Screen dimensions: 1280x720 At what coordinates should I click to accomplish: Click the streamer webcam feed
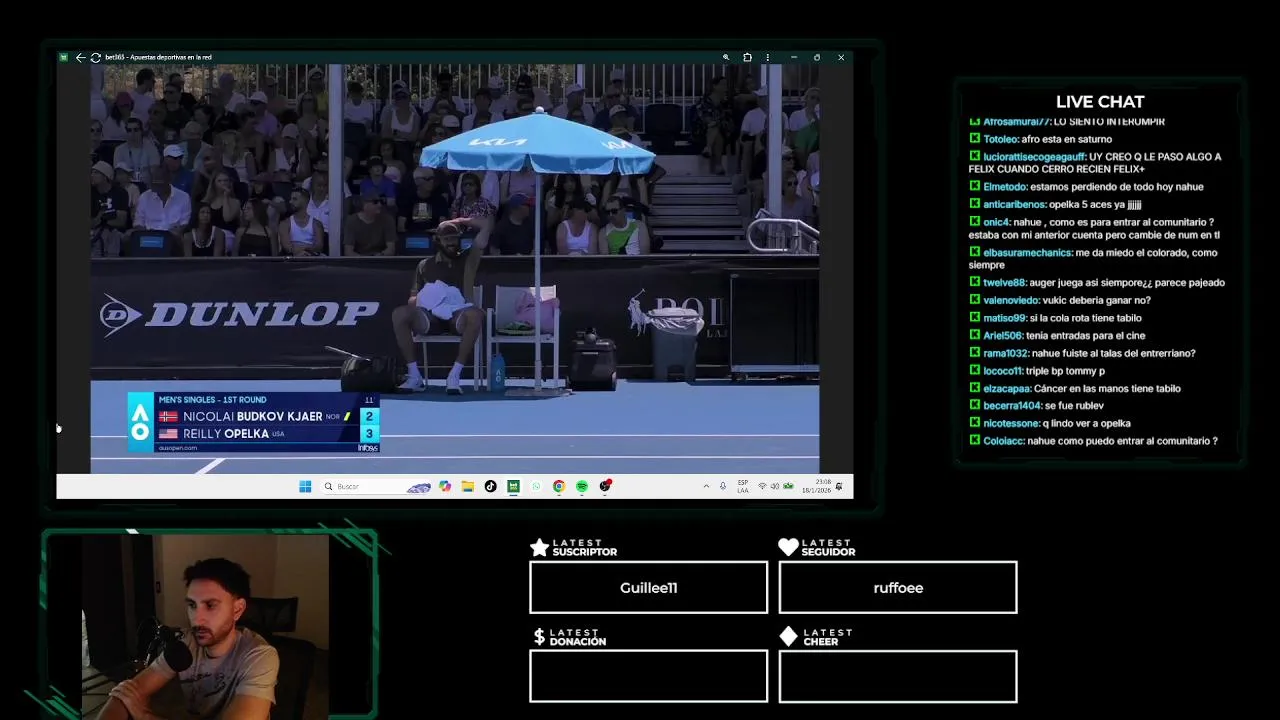(205, 625)
